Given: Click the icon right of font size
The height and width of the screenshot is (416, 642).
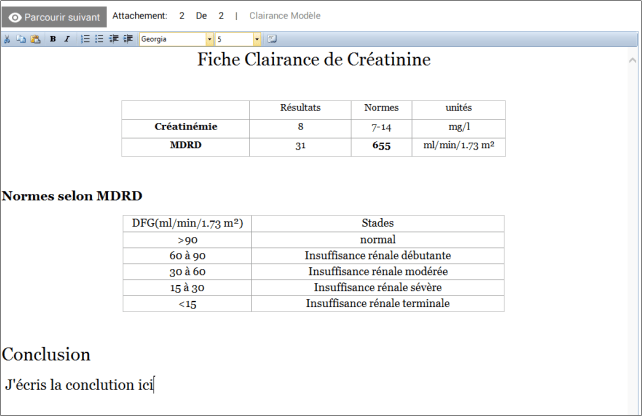Looking at the screenshot, I should [x=272, y=39].
